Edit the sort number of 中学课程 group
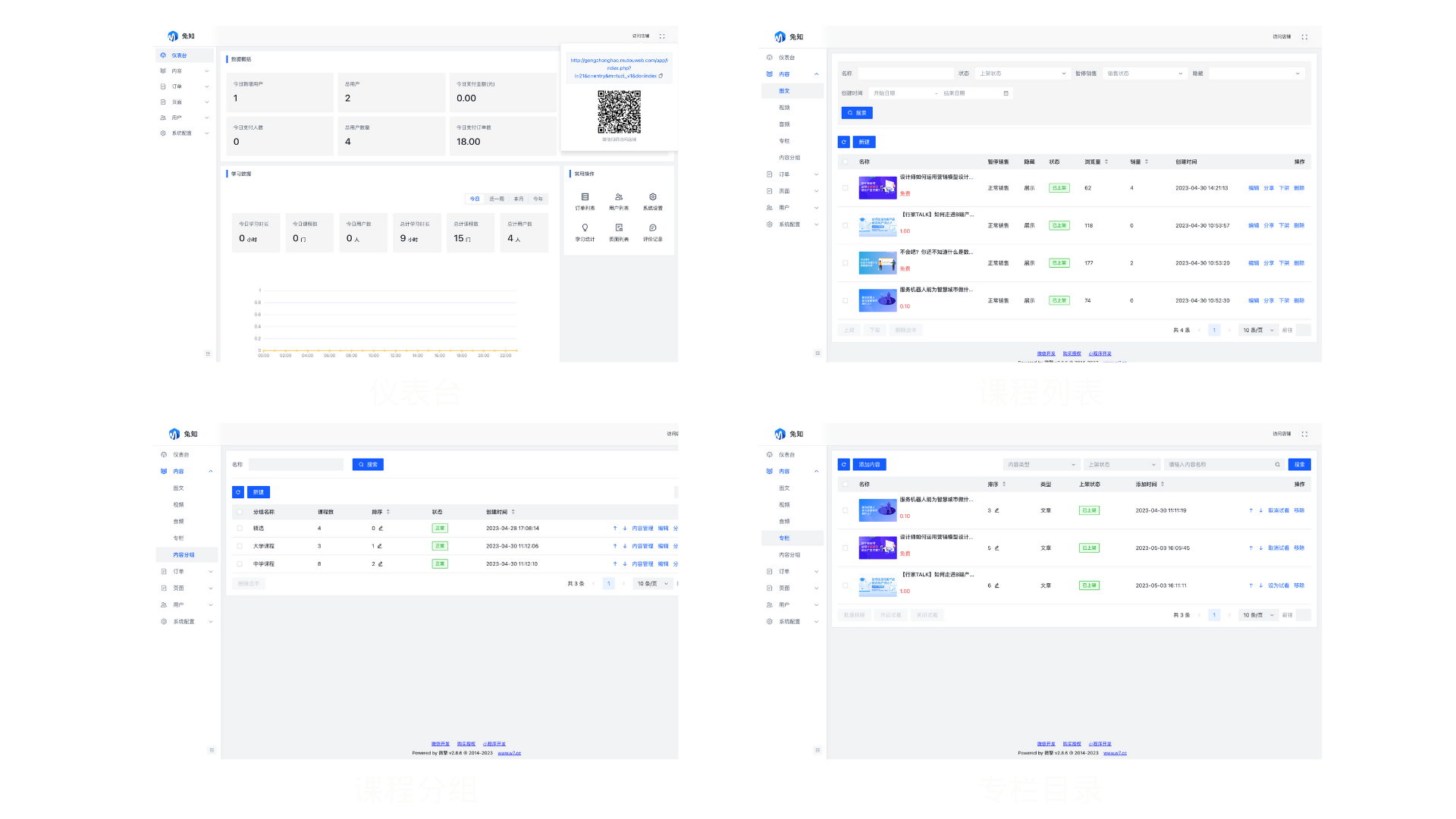 coord(380,564)
